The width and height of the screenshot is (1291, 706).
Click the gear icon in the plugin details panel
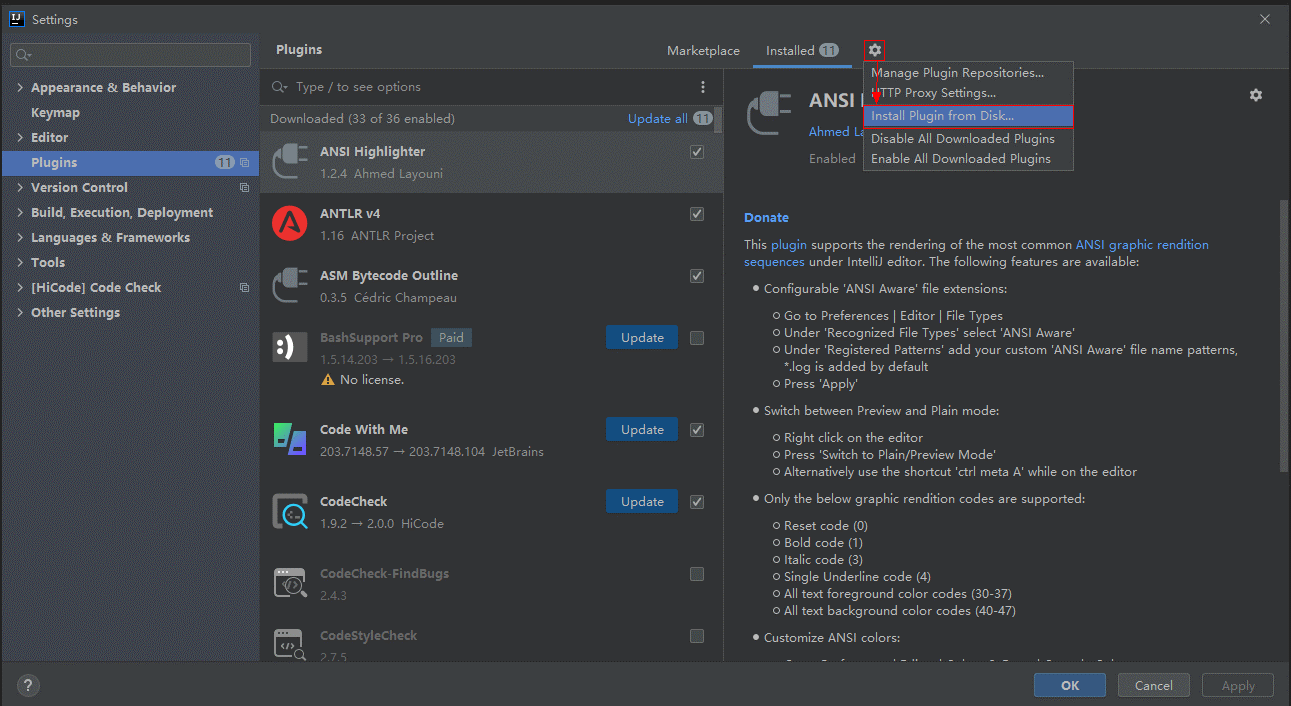[1256, 95]
